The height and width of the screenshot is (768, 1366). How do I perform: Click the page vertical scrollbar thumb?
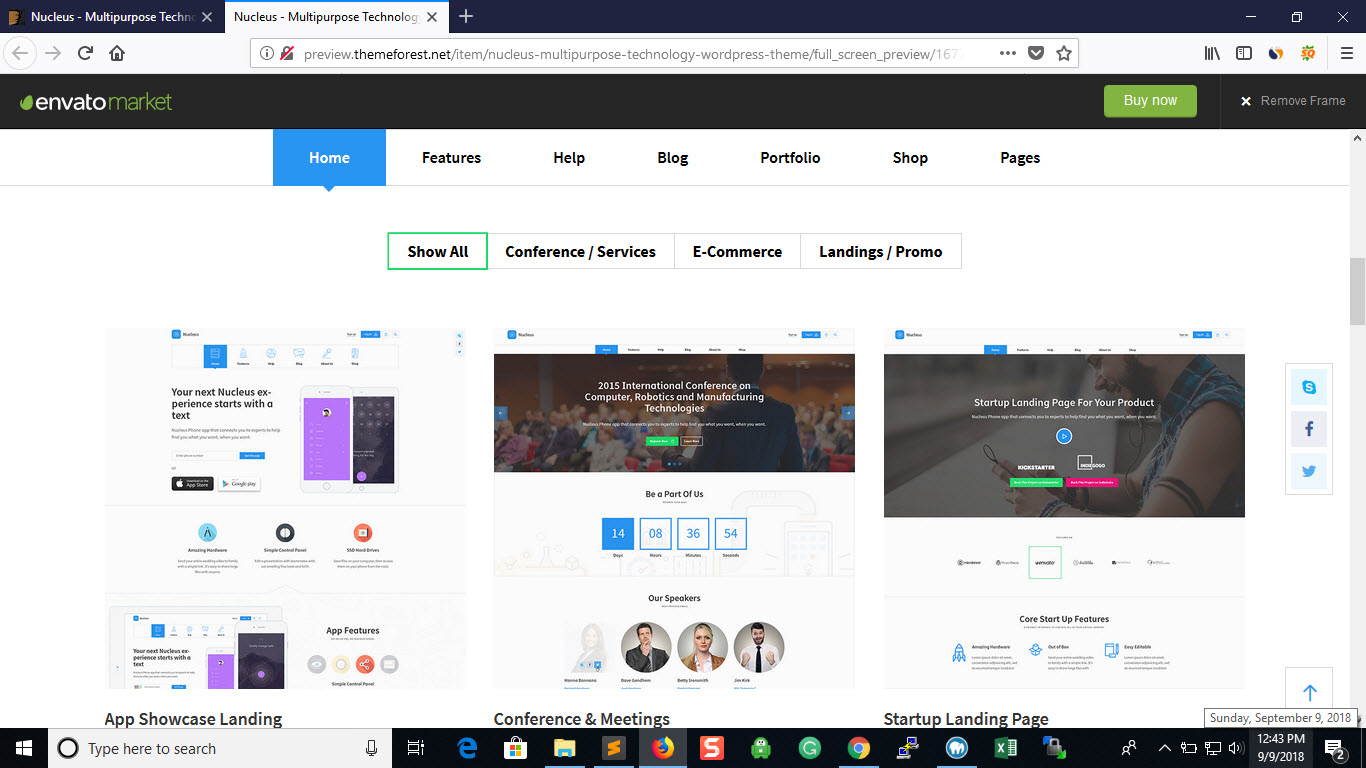tap(1357, 290)
